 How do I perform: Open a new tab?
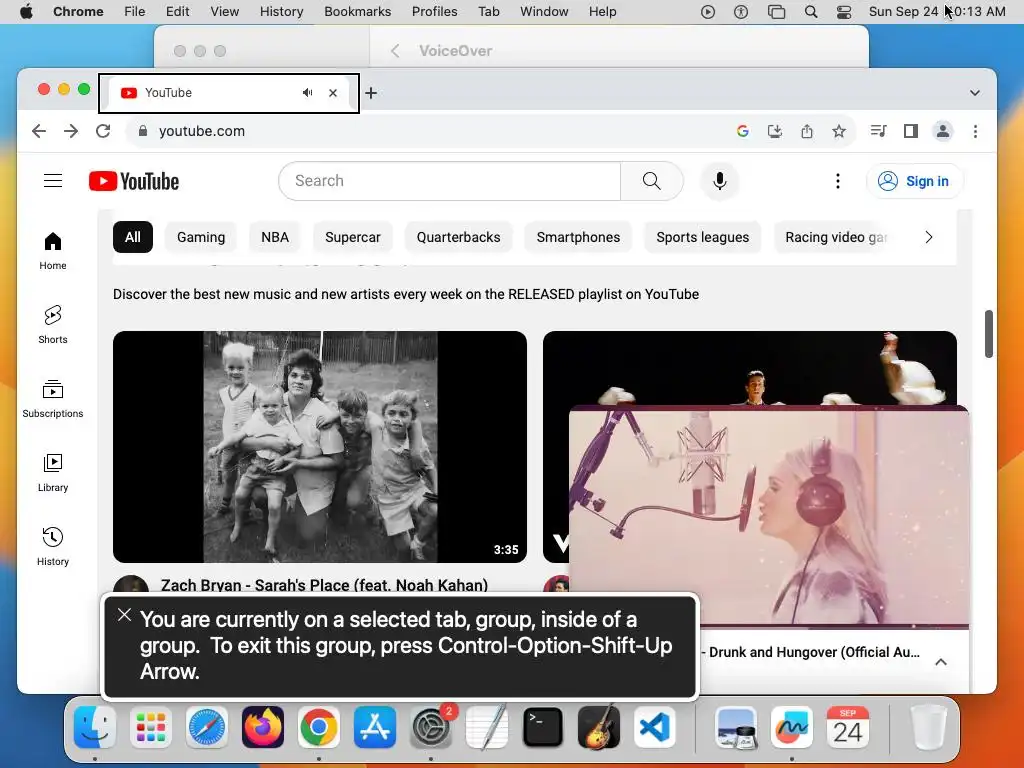point(371,93)
